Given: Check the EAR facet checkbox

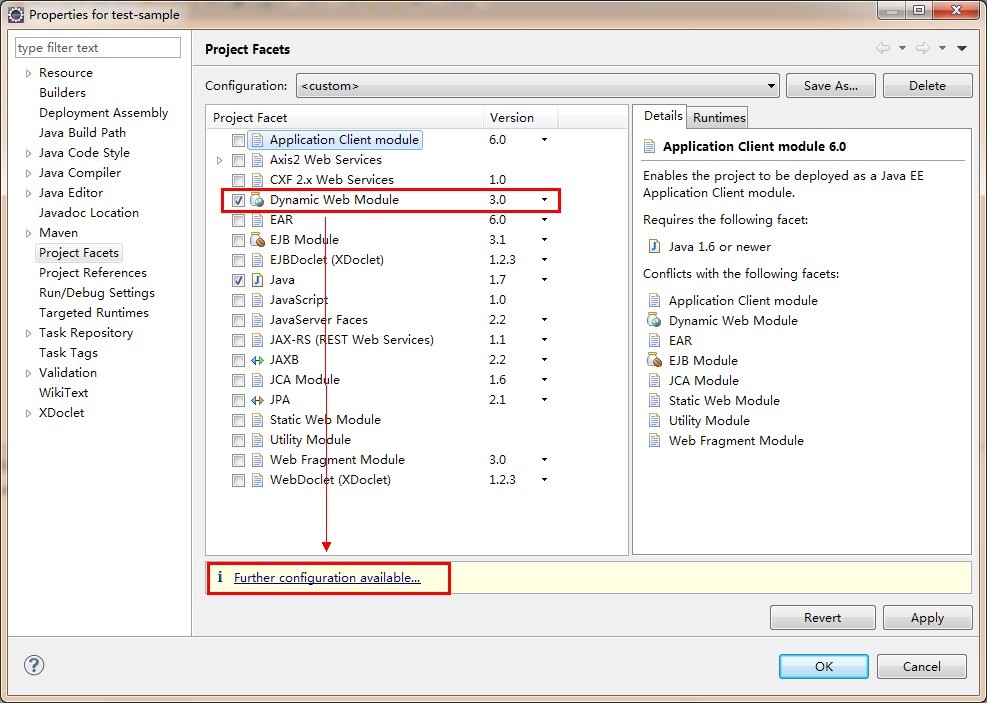Looking at the screenshot, I should pyautogui.click(x=239, y=220).
